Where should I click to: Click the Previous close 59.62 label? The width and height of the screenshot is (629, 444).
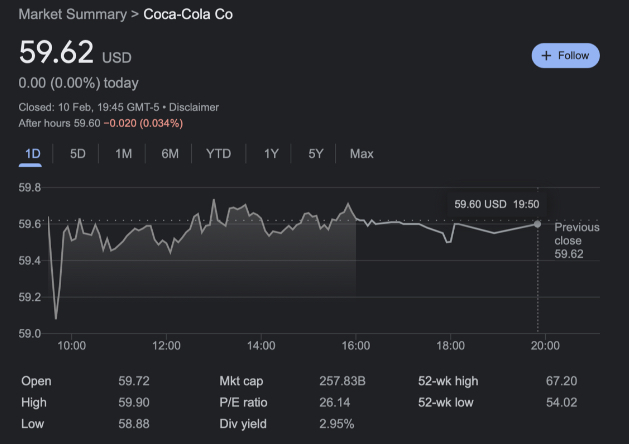point(576,241)
